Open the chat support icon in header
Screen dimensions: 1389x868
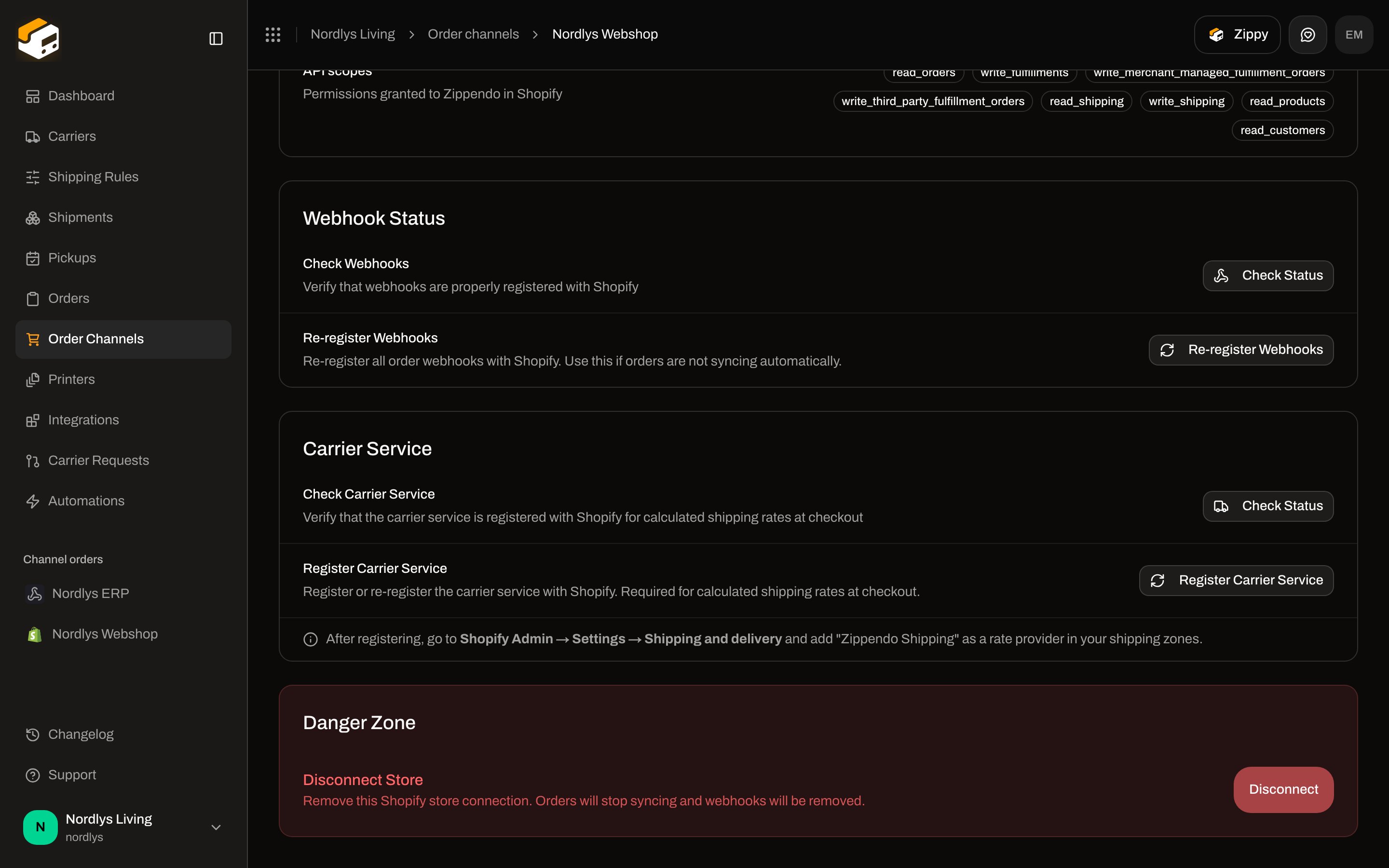tap(1307, 34)
